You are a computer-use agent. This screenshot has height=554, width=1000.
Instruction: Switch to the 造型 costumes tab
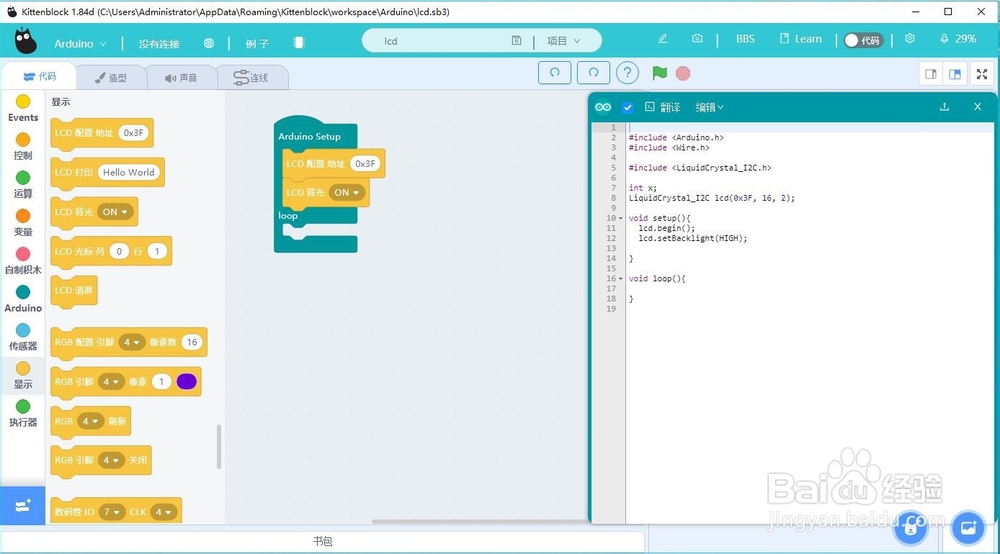111,77
